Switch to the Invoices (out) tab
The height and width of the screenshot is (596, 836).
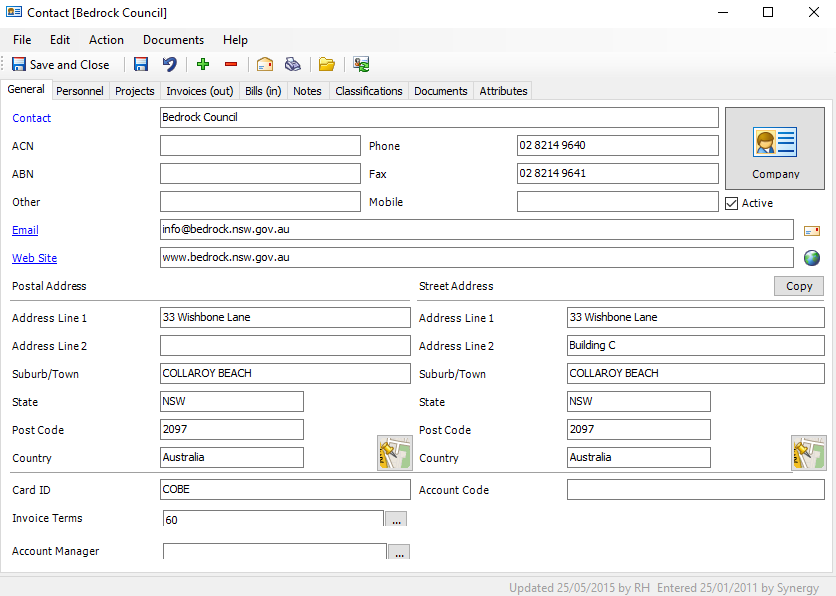tap(200, 91)
